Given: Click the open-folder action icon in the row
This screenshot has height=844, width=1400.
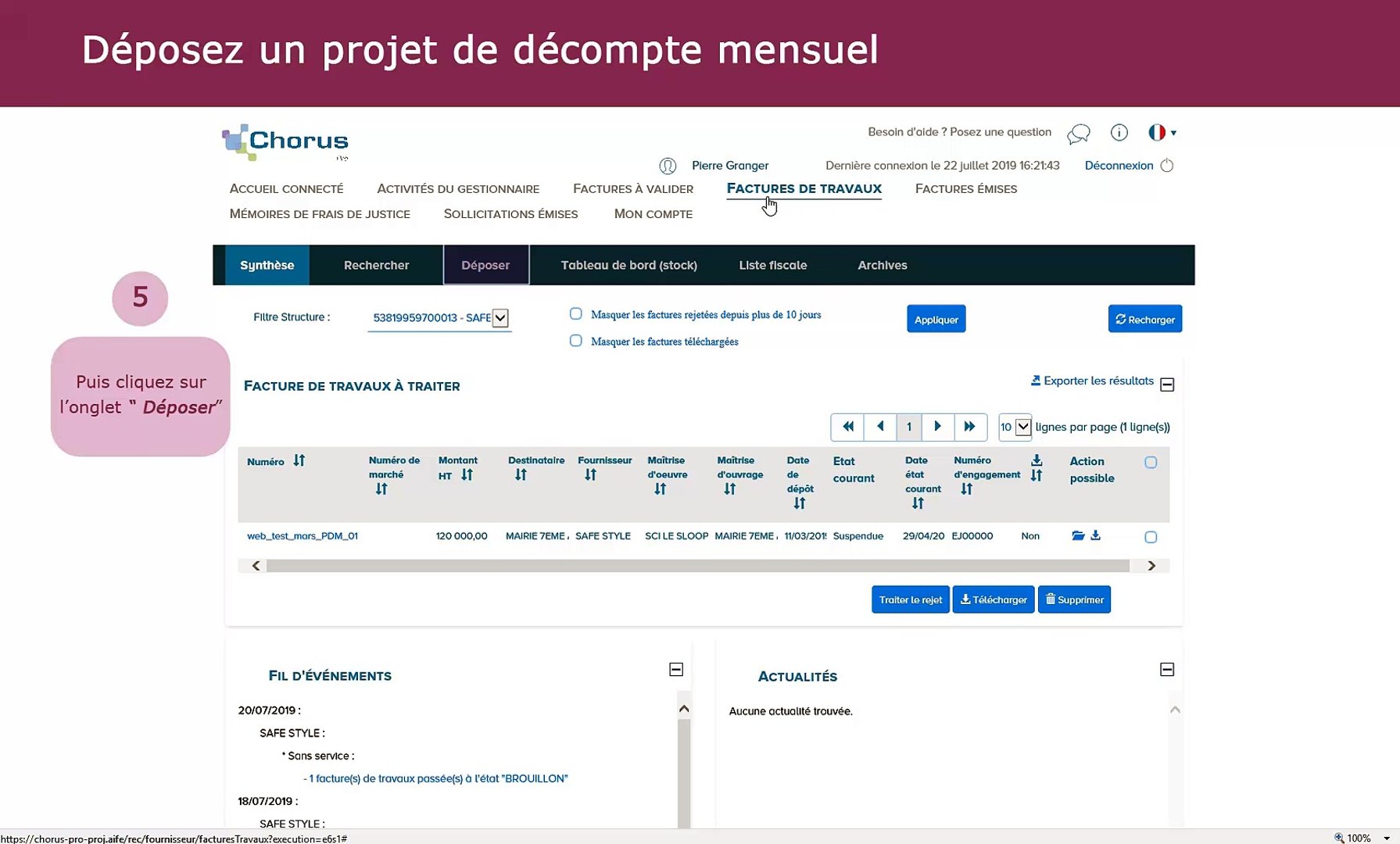Looking at the screenshot, I should click(x=1079, y=535).
